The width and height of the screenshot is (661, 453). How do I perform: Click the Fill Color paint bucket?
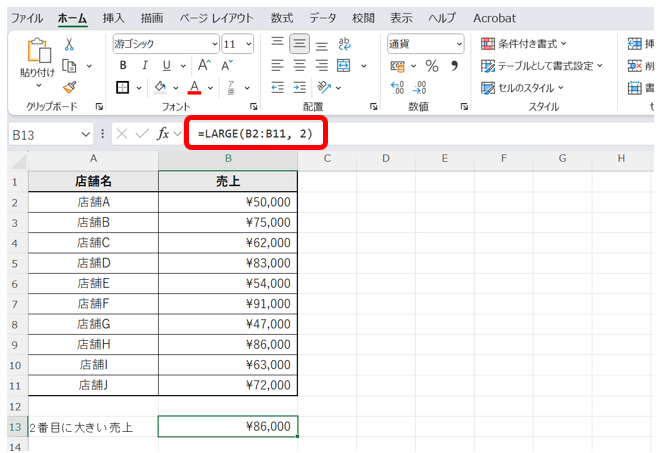click(160, 88)
